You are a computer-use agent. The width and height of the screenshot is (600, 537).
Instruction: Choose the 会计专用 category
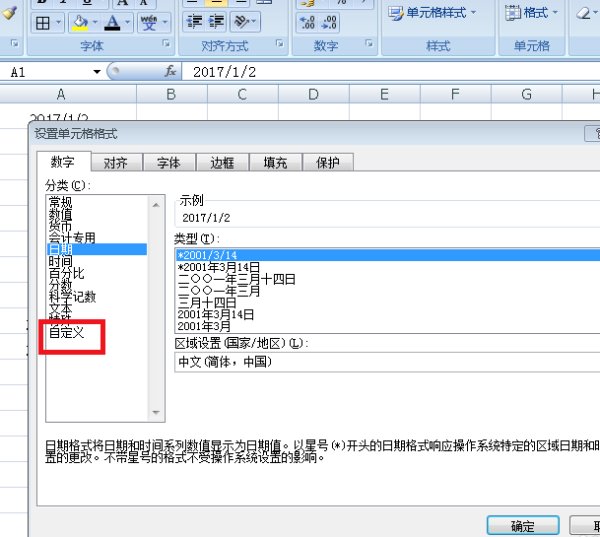click(x=97, y=237)
